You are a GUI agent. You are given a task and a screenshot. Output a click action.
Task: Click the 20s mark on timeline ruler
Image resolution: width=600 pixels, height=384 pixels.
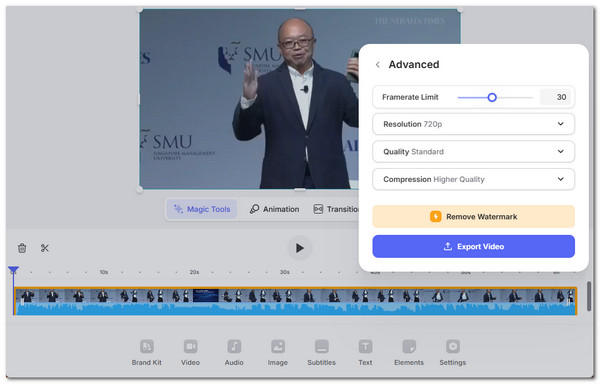[194, 272]
